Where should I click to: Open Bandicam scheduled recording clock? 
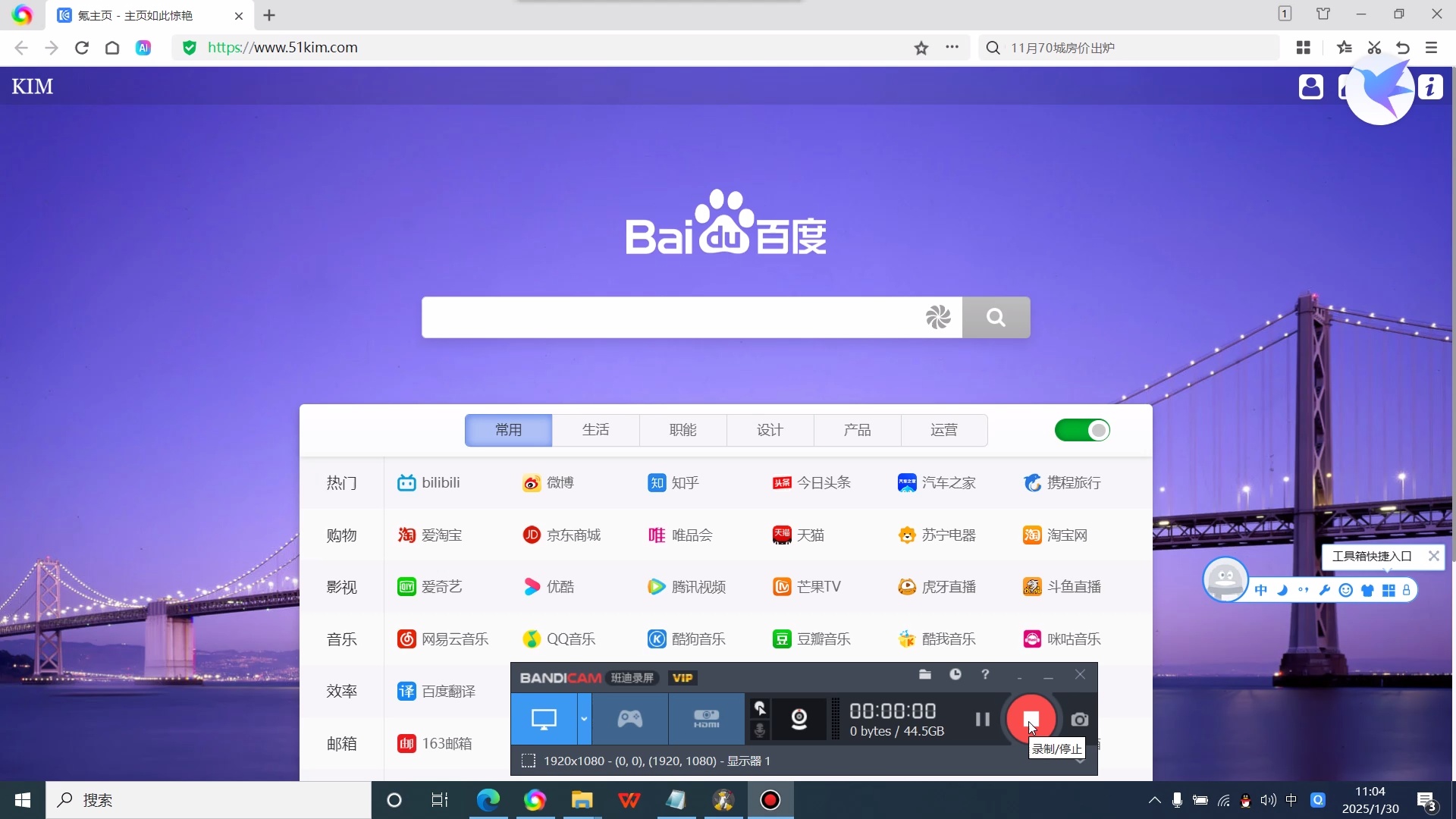(956, 675)
